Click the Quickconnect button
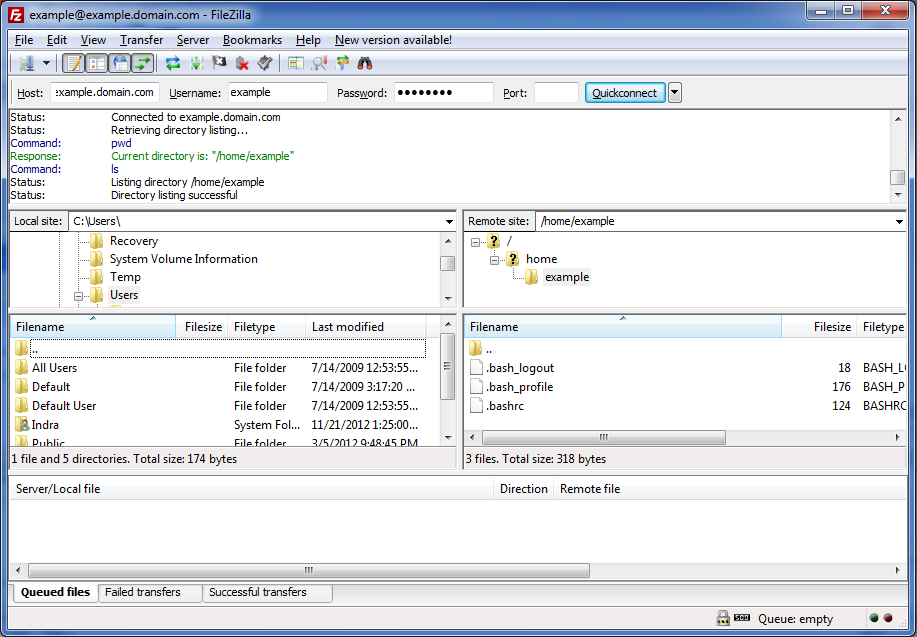 tap(624, 93)
